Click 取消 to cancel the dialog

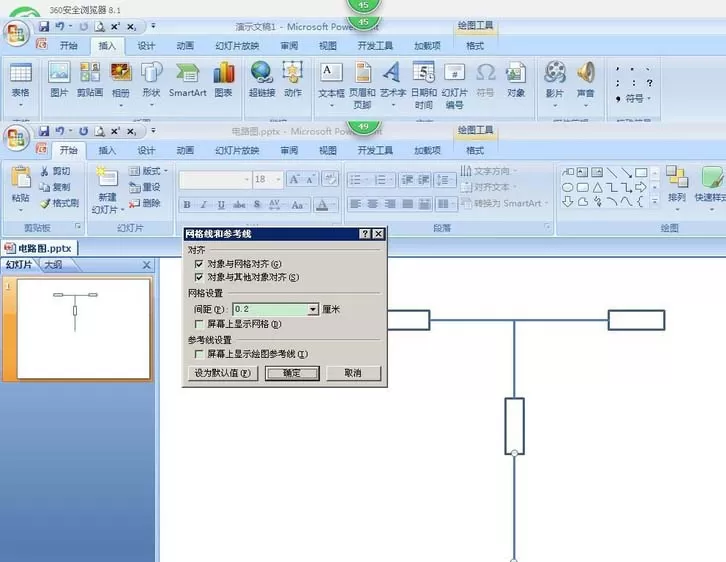[353, 373]
